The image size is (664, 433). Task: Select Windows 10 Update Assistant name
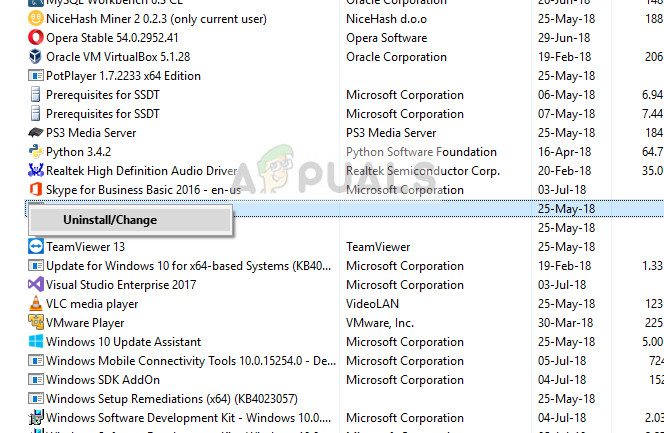pos(123,342)
